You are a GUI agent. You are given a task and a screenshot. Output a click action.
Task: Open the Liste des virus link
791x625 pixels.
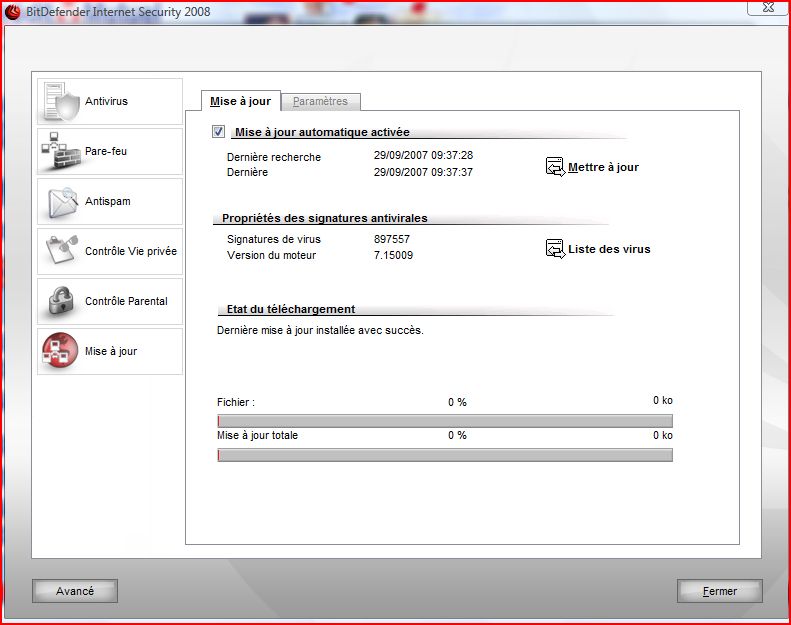point(609,249)
